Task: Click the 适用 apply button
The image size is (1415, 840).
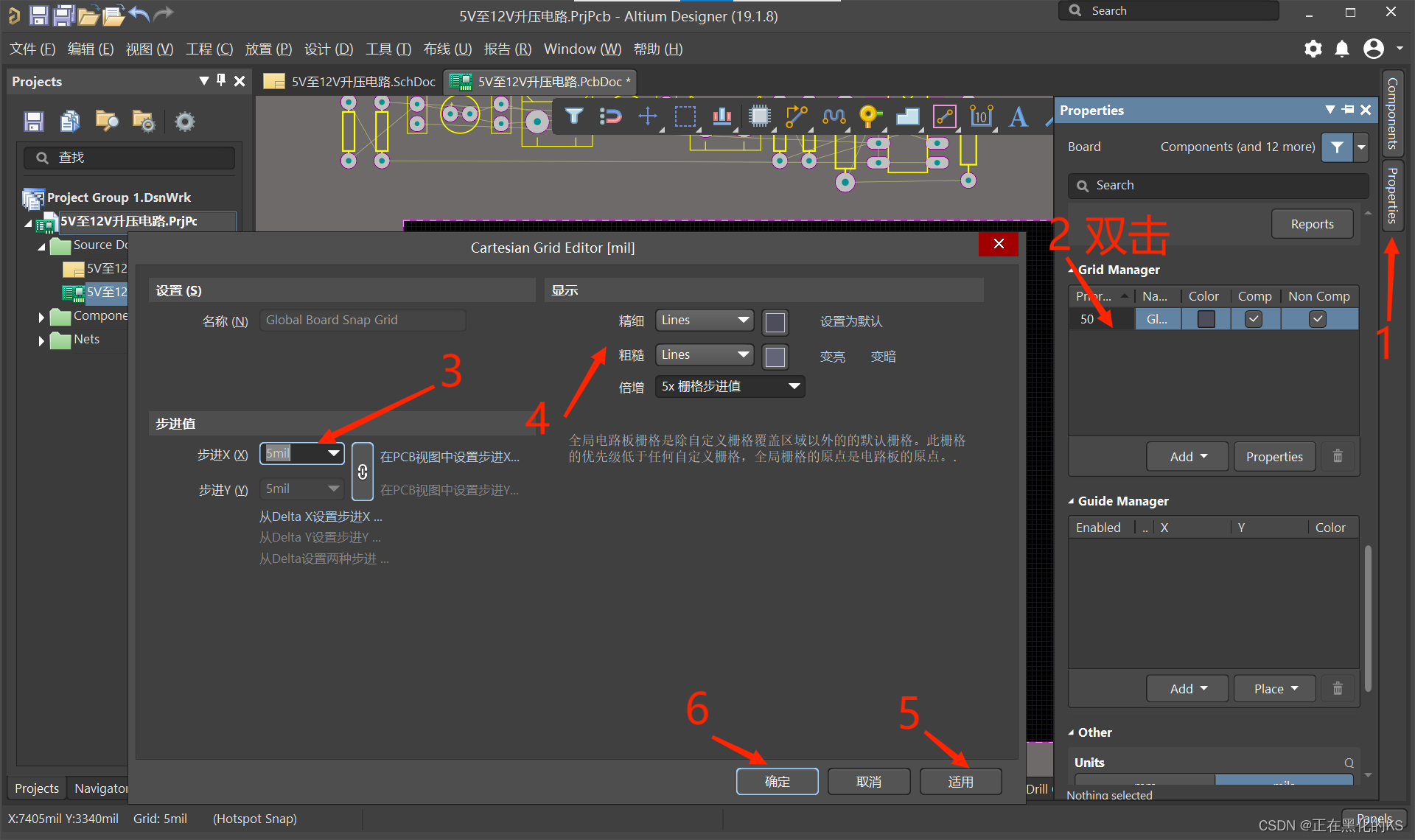Action: (960, 782)
